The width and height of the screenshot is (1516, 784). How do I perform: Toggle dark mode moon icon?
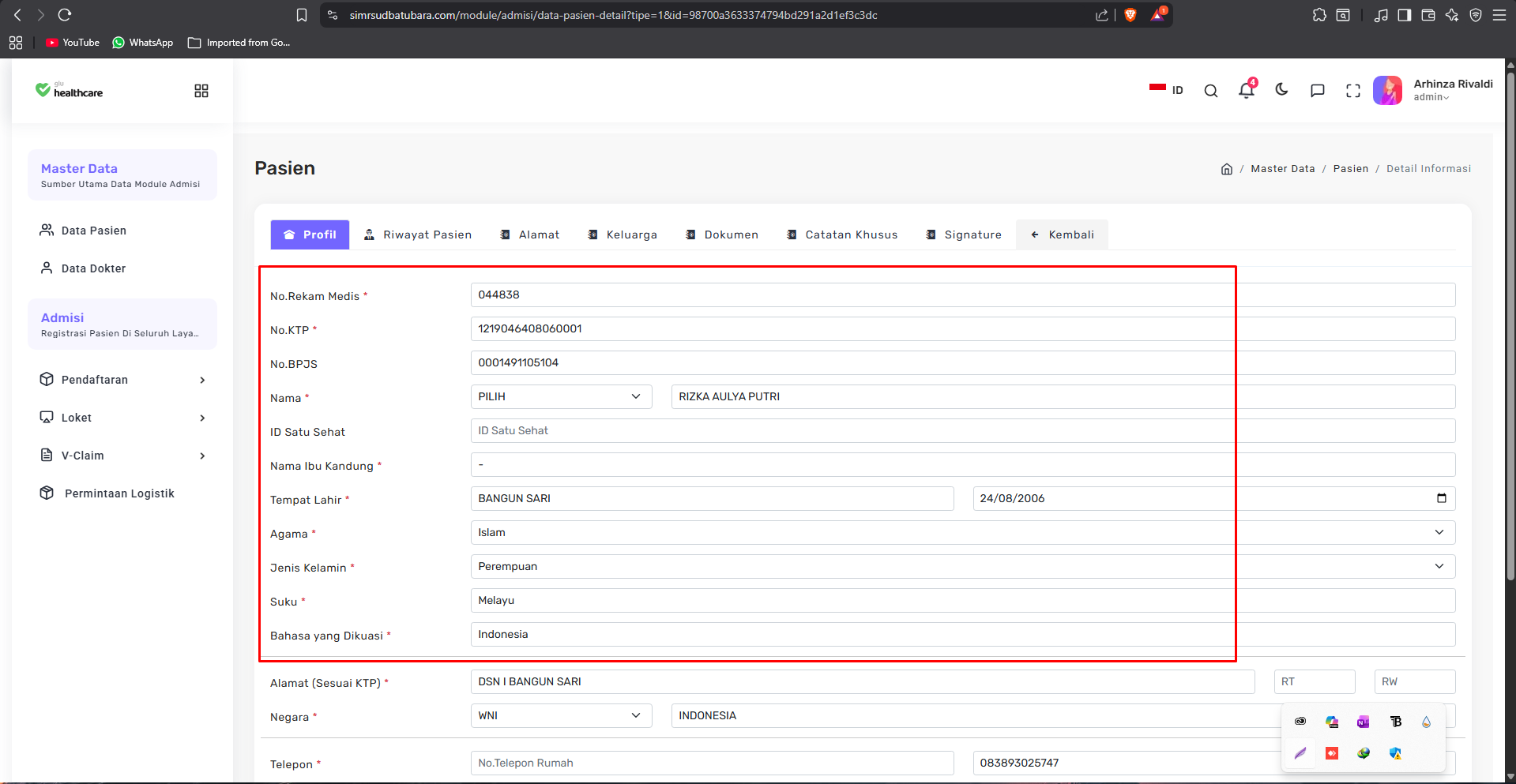[1281, 90]
